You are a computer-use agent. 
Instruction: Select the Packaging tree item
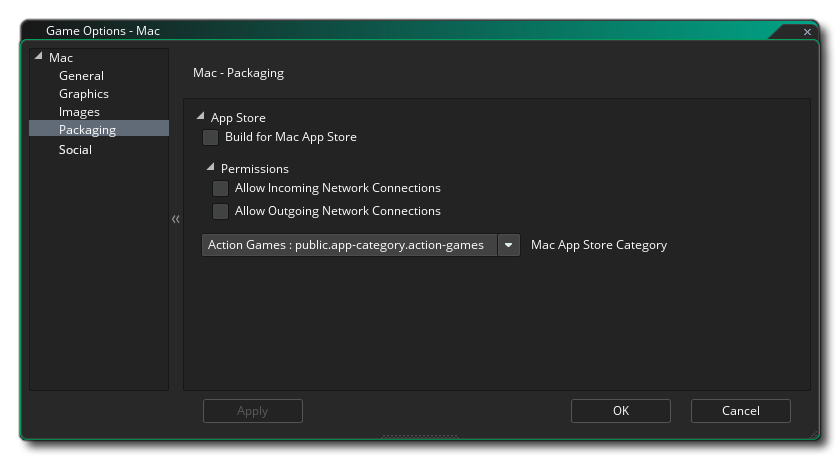pos(87,130)
